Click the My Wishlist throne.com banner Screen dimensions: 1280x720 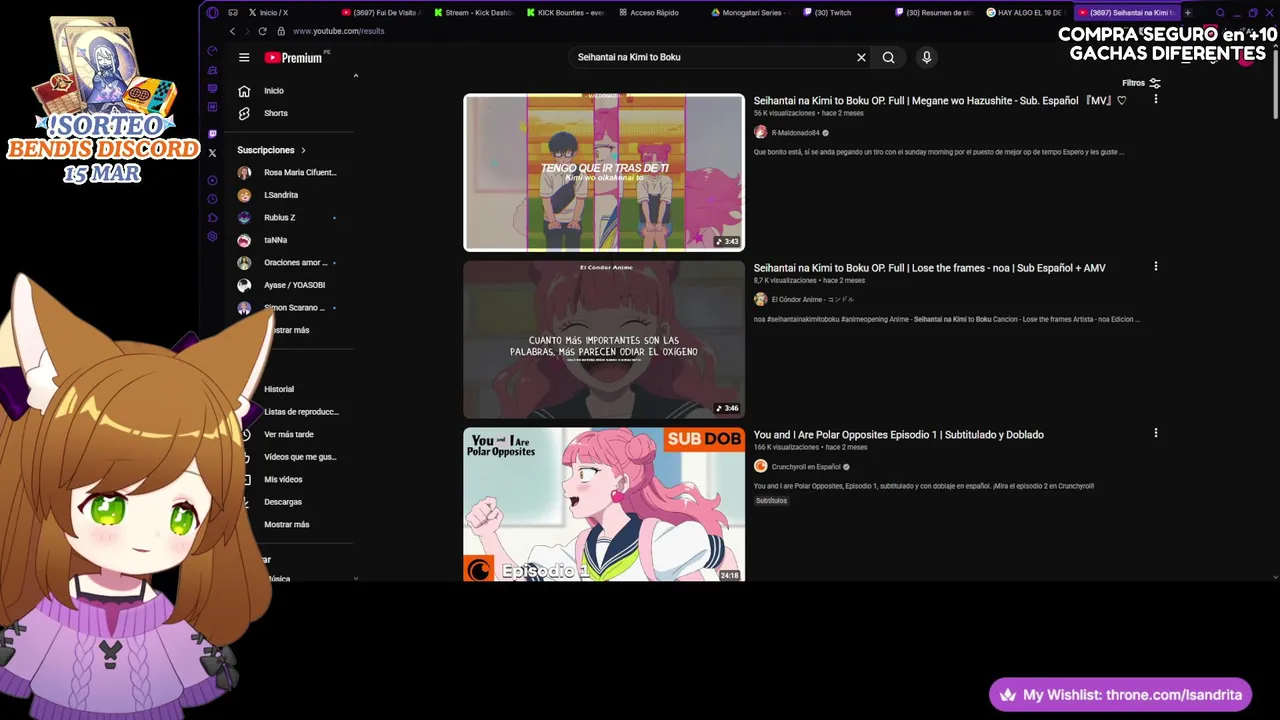(x=1120, y=695)
